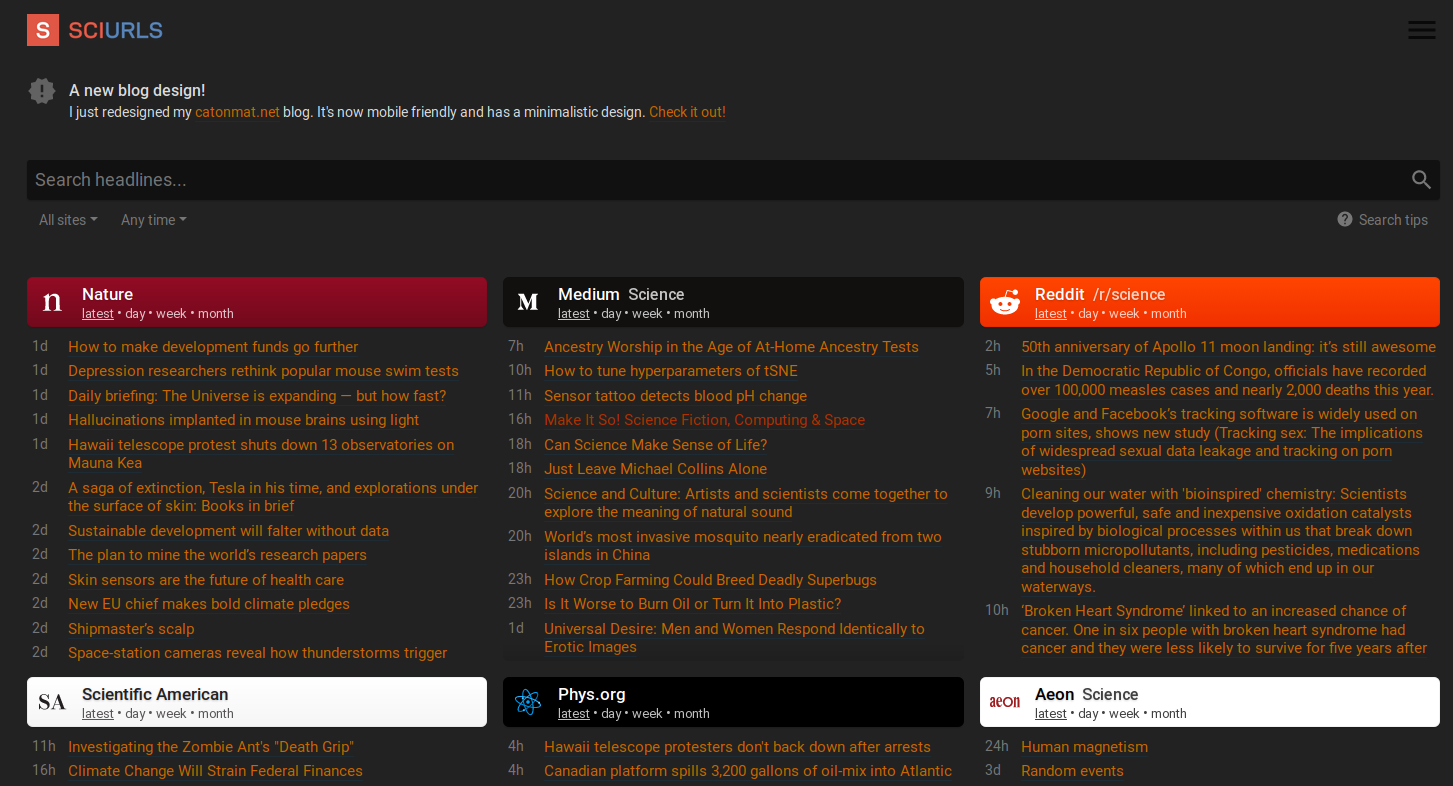1453x786 pixels.
Task: Open the Any time filter dropdown
Action: pyautogui.click(x=153, y=220)
